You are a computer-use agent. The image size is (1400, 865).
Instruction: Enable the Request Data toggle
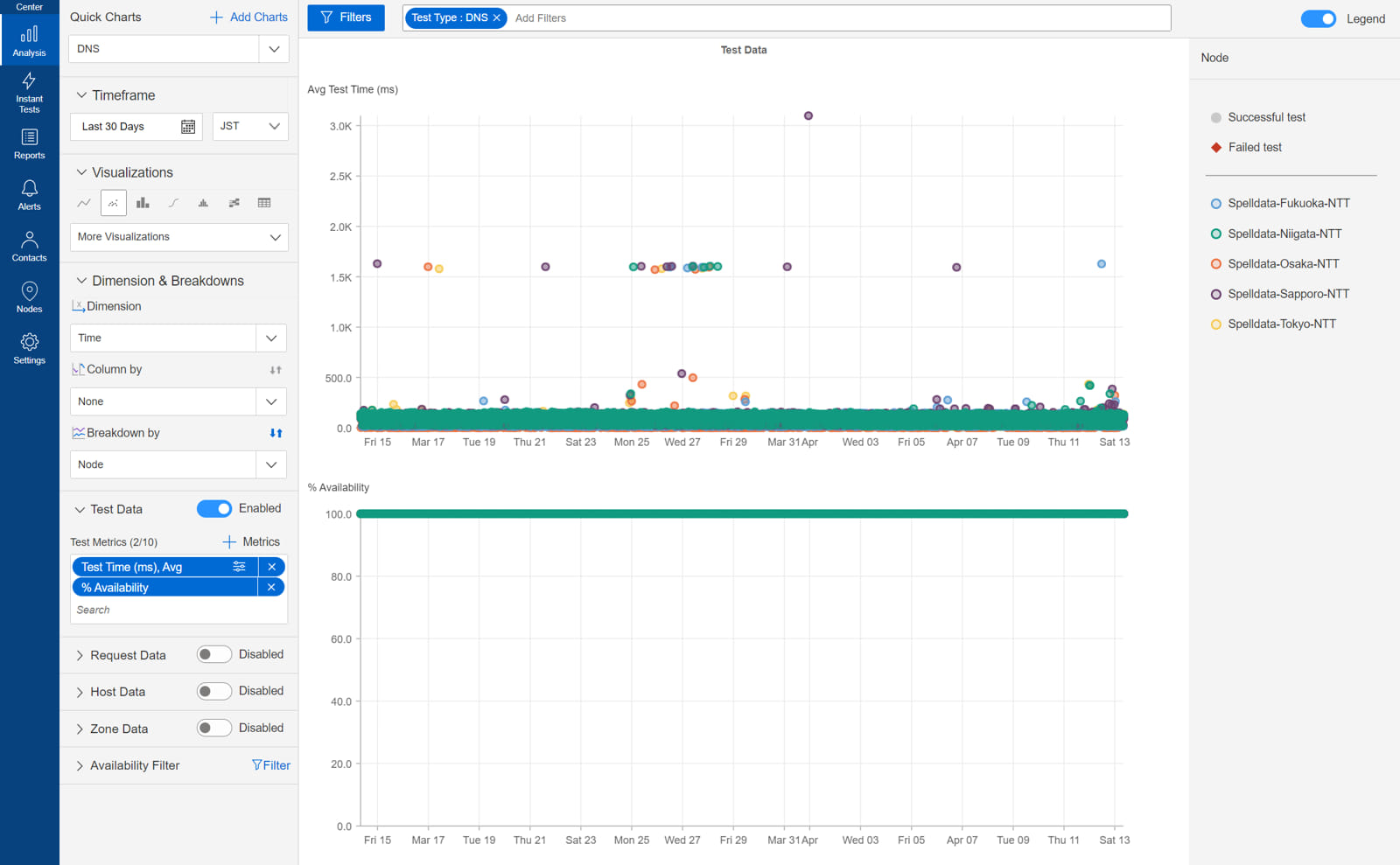(x=213, y=654)
